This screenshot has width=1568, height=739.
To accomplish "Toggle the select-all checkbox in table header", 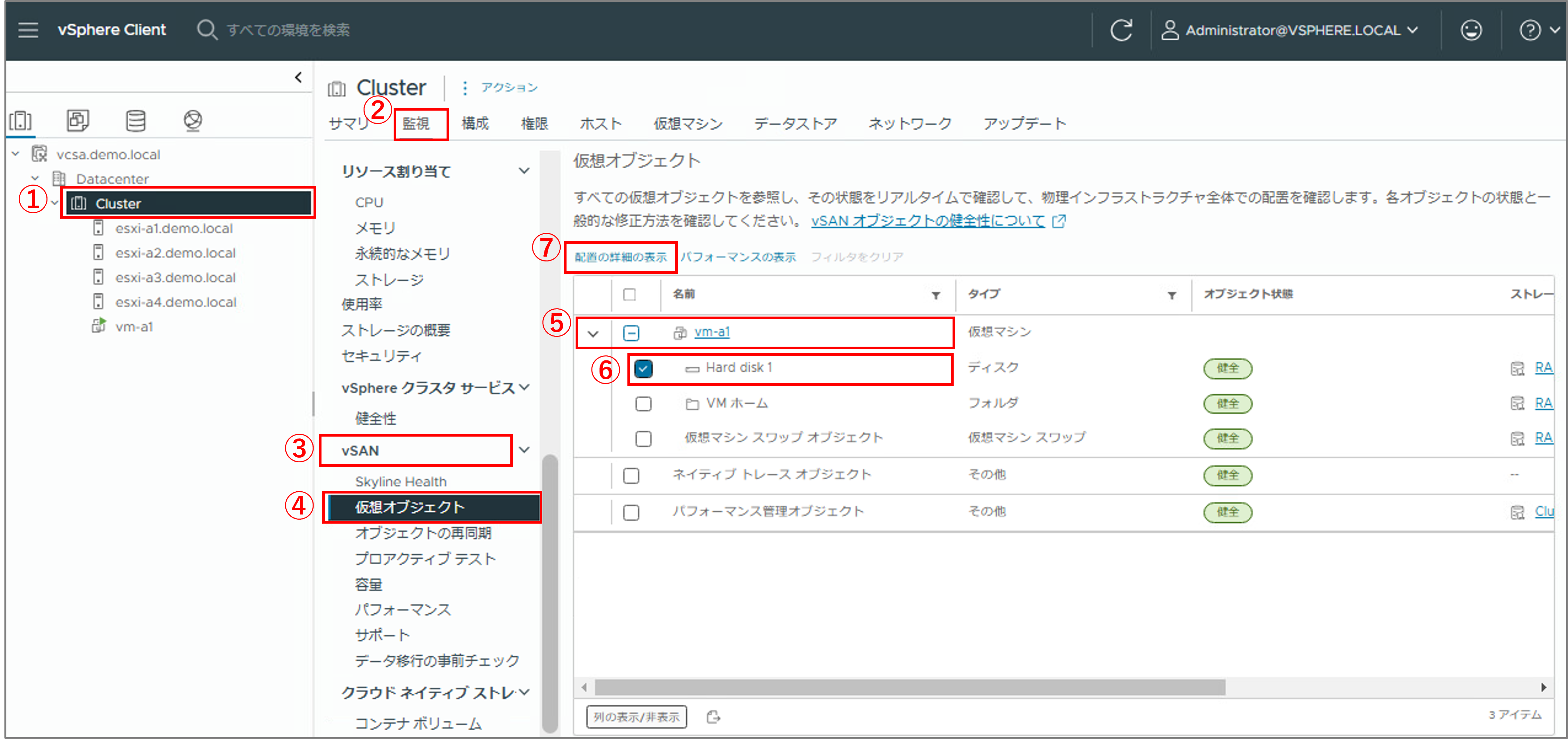I will pyautogui.click(x=629, y=295).
